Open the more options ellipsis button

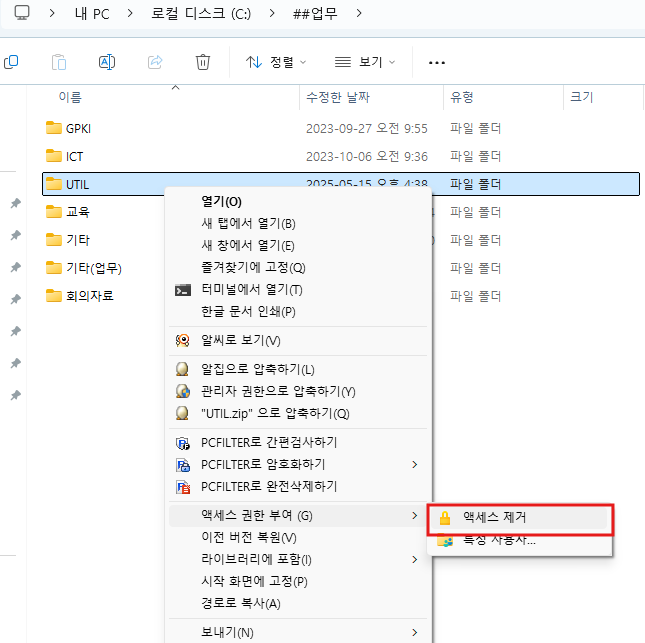(436, 62)
